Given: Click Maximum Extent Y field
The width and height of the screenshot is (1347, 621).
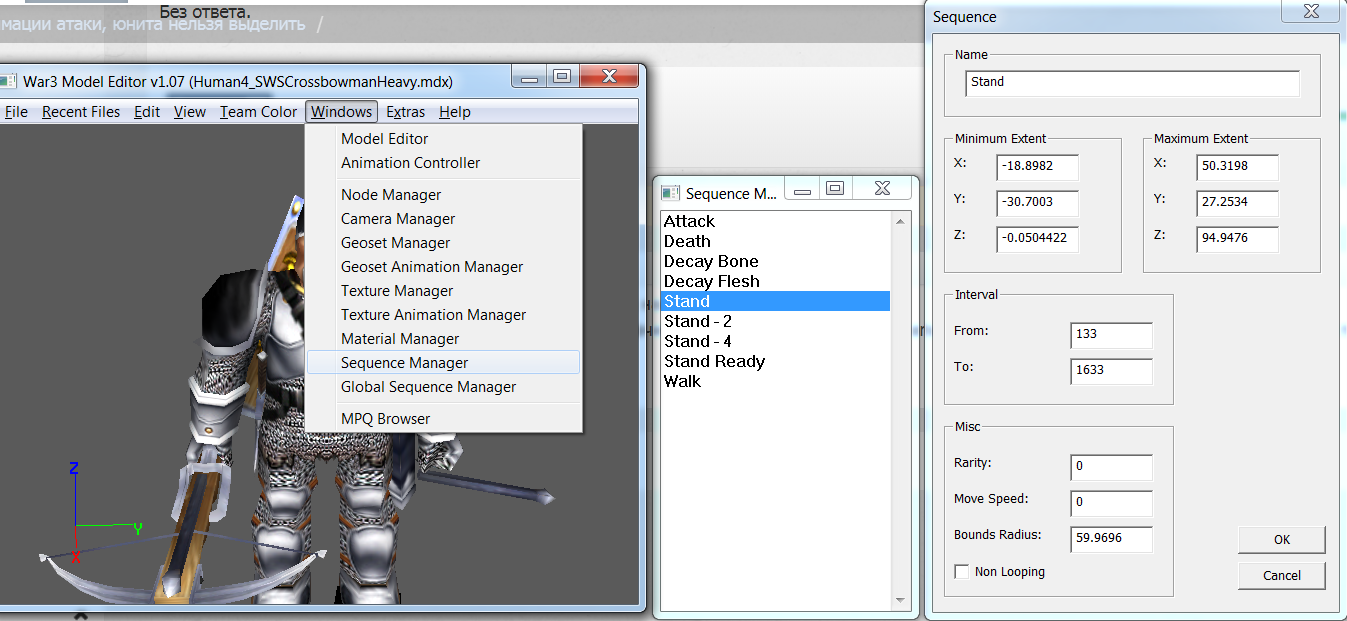Looking at the screenshot, I should [1237, 204].
